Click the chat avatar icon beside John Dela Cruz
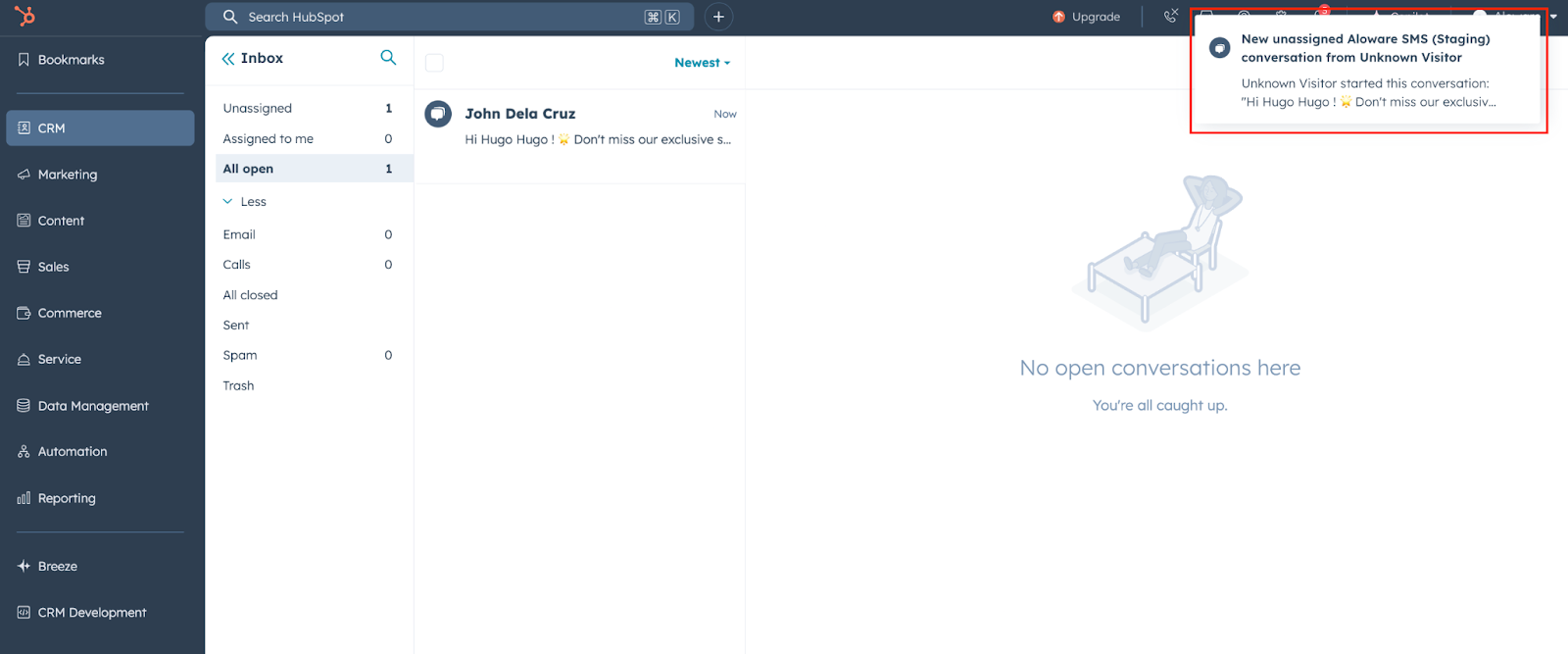This screenshot has height=654, width=1568. point(438,114)
